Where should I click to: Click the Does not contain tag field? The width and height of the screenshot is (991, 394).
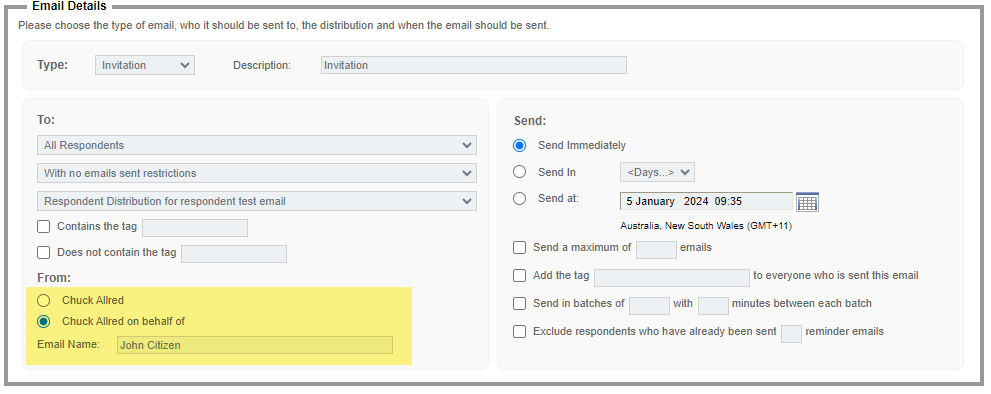(x=234, y=254)
